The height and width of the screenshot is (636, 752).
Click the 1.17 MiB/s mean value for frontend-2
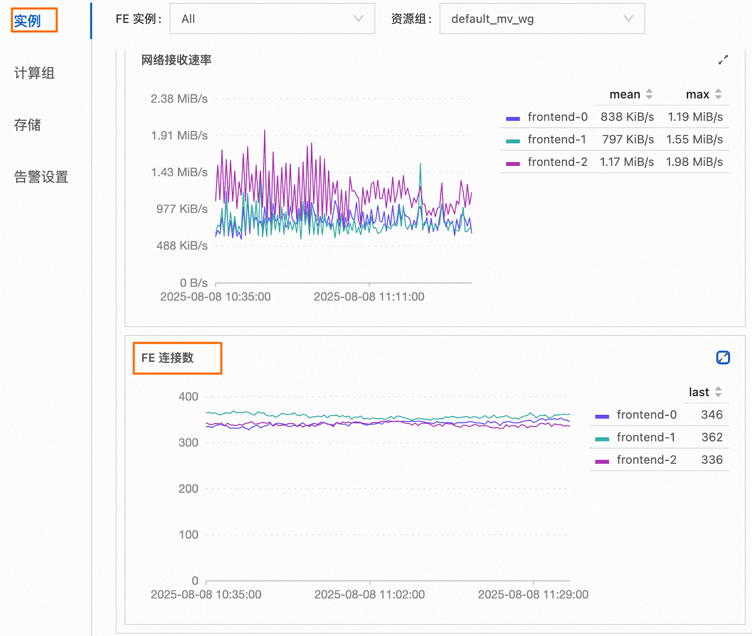(x=627, y=162)
